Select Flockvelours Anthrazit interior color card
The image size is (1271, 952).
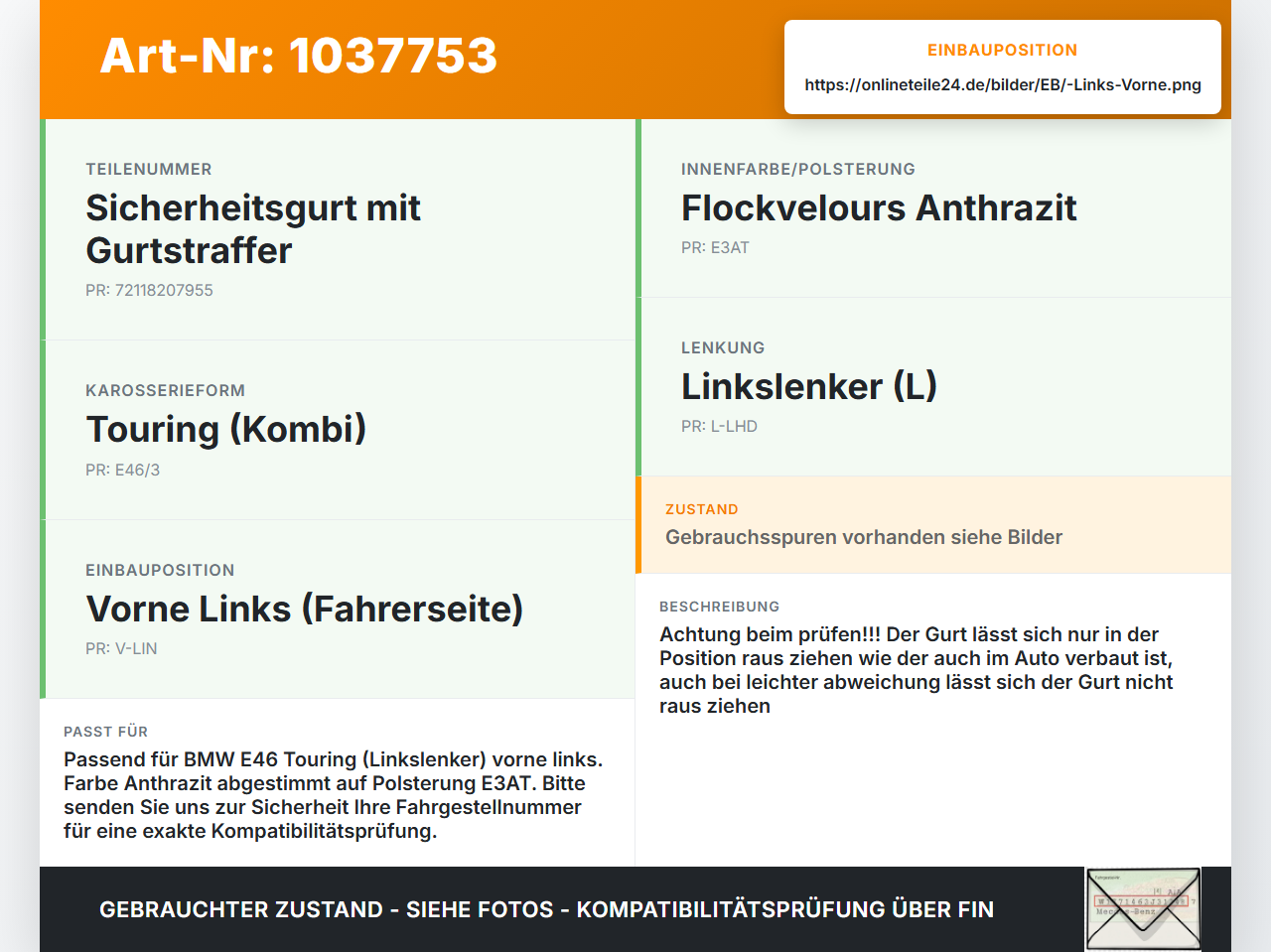(x=933, y=208)
